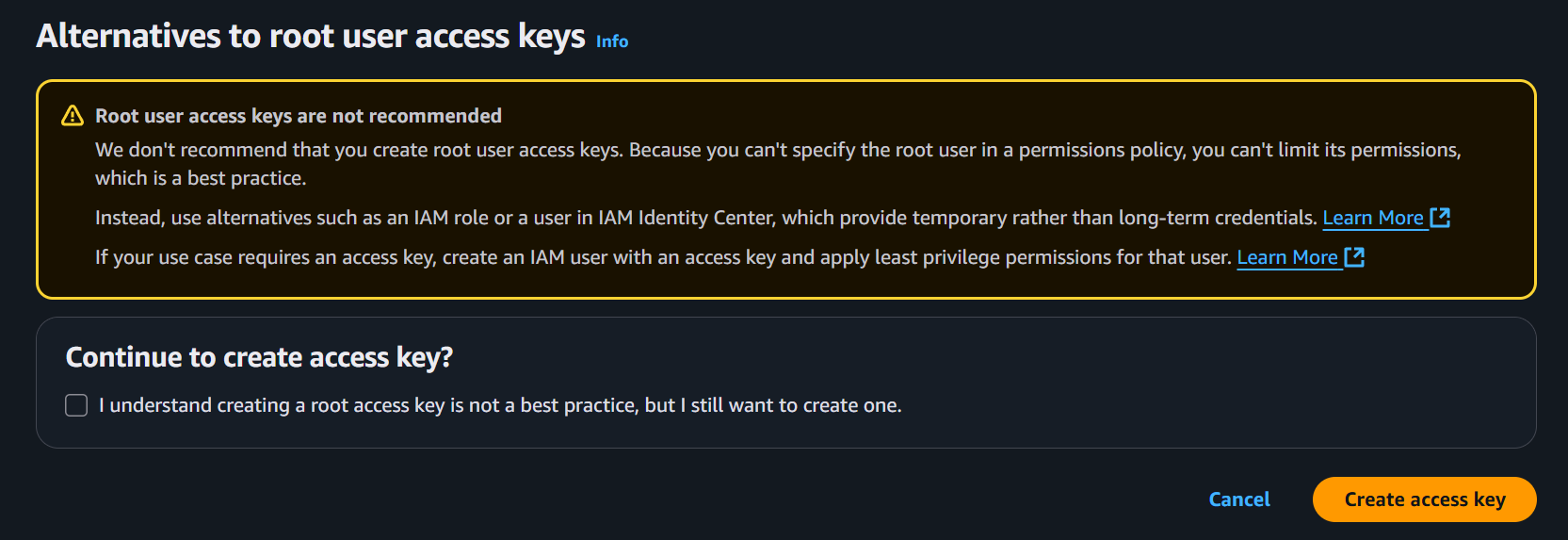Open Learn More about temporary credentials
The width and height of the screenshot is (1568, 540).
(1373, 218)
